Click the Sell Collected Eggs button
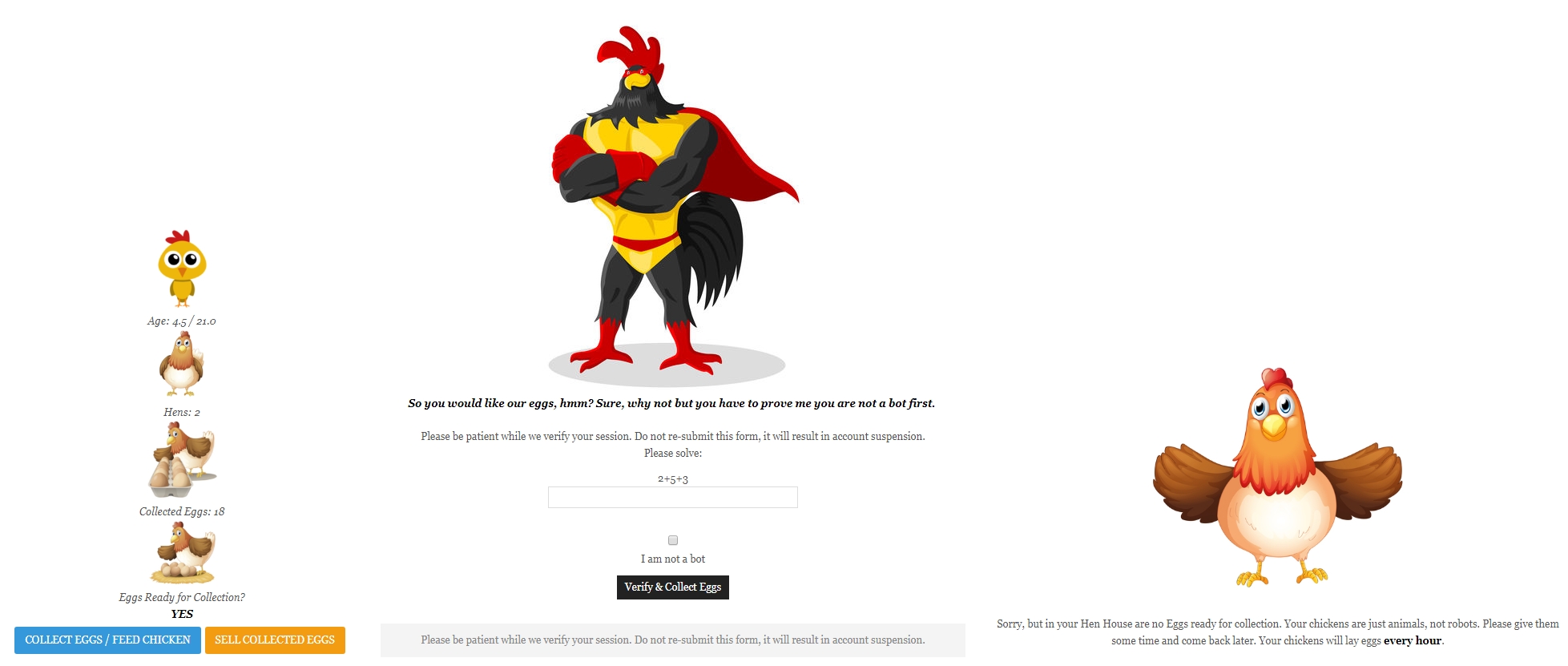This screenshot has height=666, width=1568. point(275,640)
